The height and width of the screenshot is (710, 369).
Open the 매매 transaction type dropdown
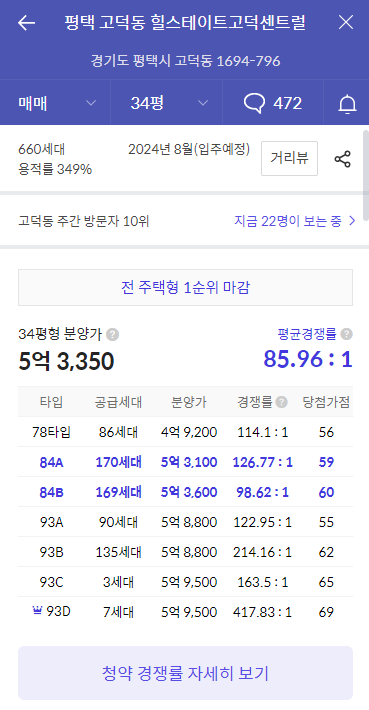[x=56, y=103]
